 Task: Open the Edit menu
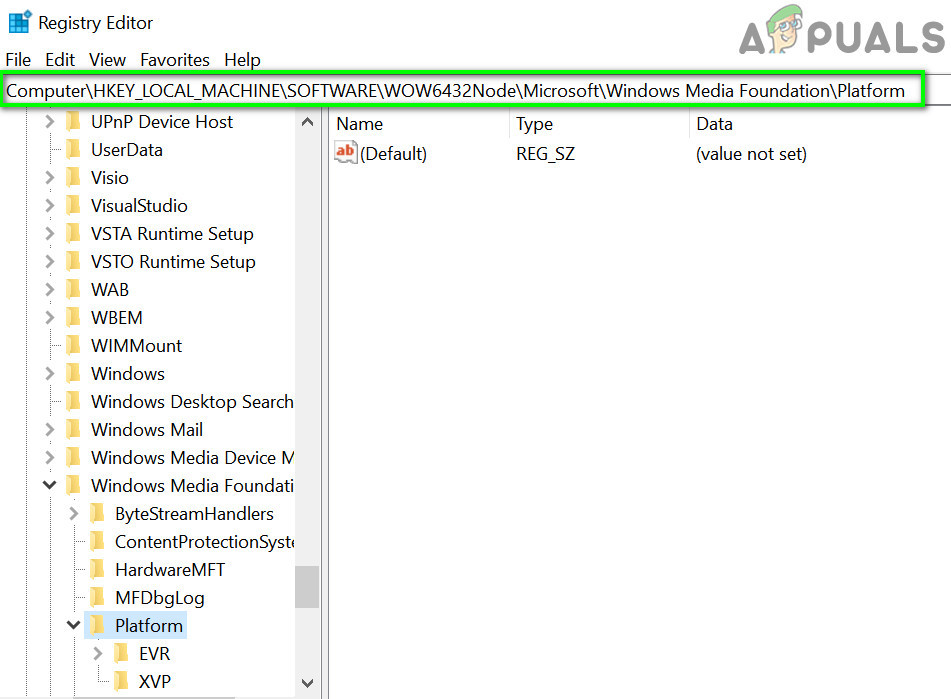point(59,59)
